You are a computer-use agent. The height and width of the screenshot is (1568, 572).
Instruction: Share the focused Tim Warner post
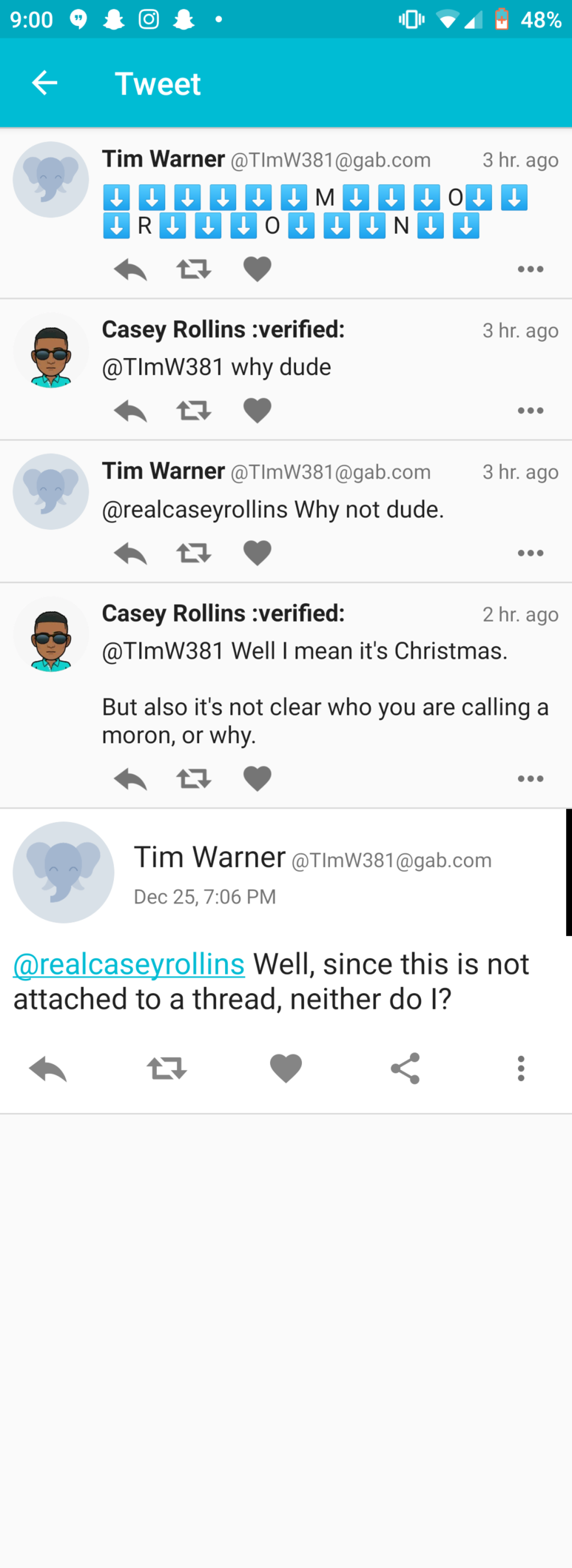405,1069
